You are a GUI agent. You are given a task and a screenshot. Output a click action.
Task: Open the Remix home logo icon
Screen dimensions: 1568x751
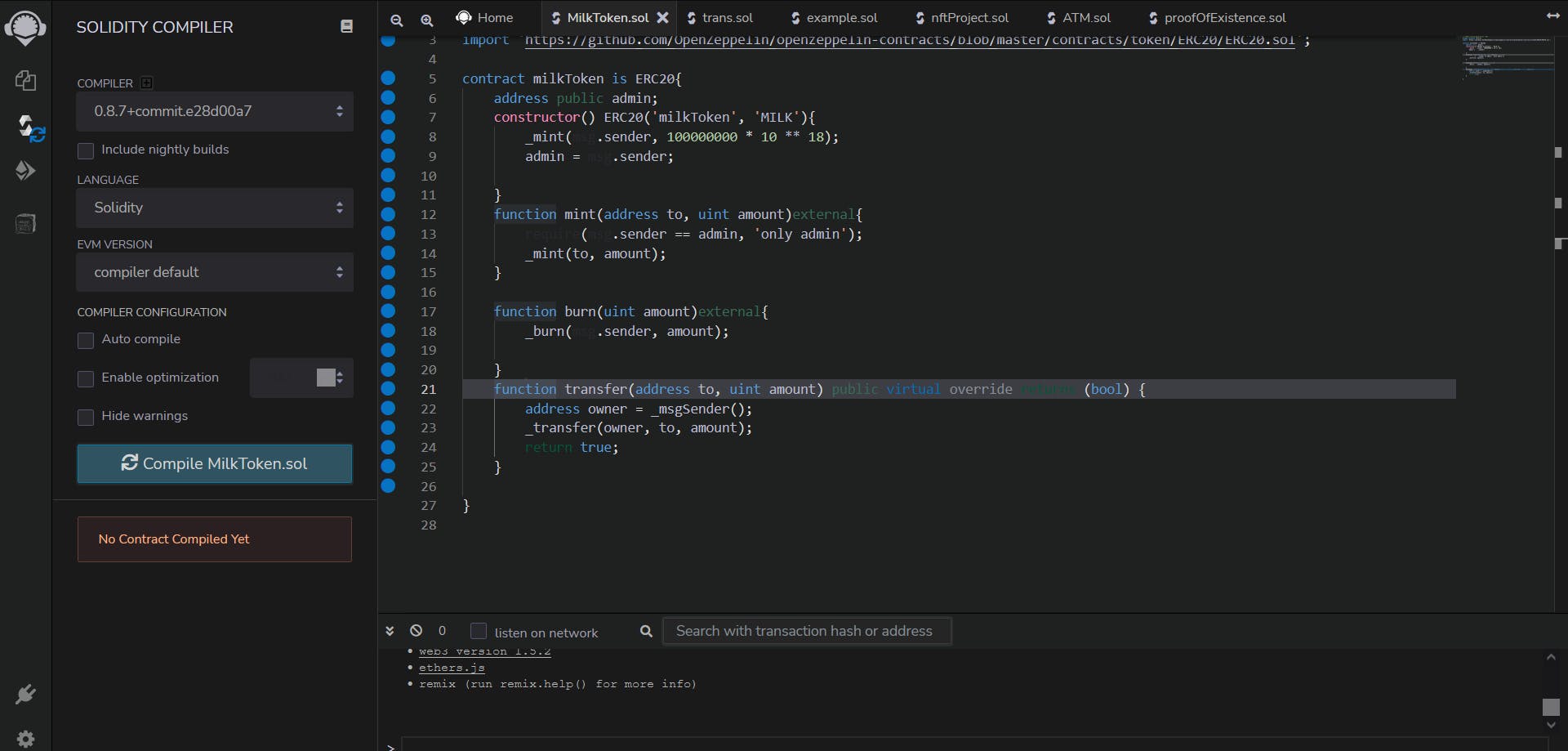25,27
